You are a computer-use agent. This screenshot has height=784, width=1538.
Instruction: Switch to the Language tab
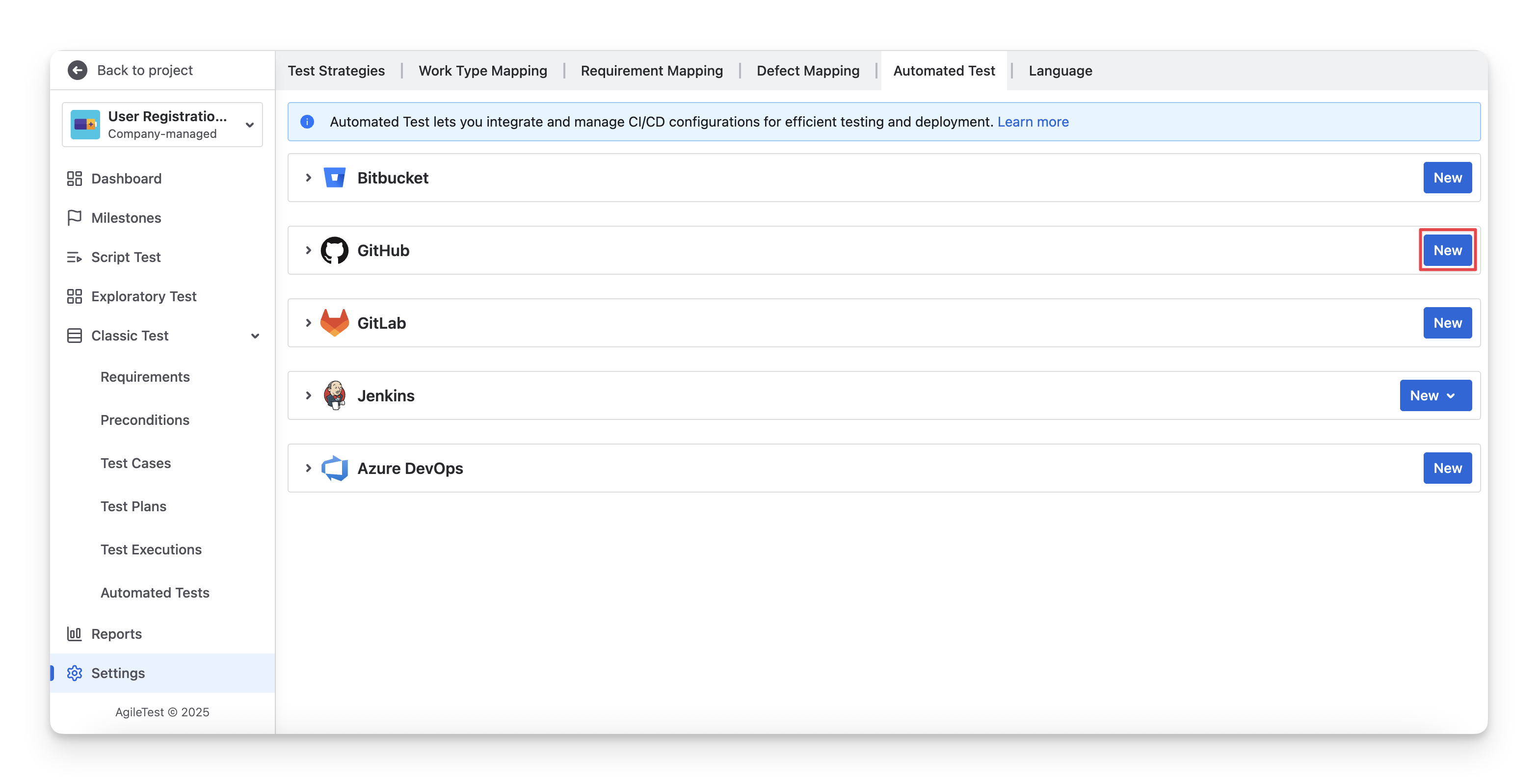1060,71
